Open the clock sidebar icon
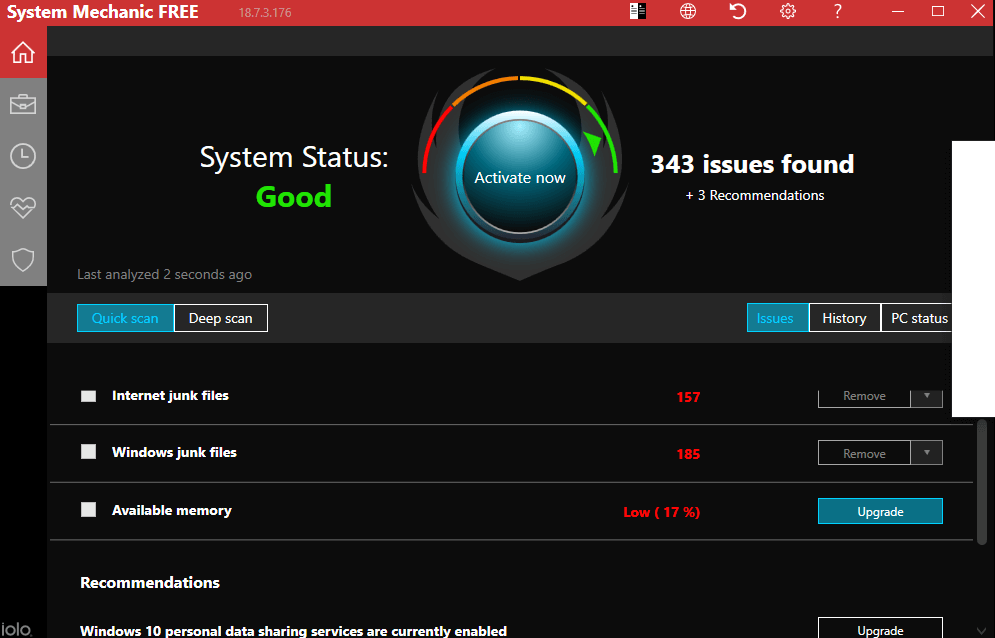The width and height of the screenshot is (995, 638). pyautogui.click(x=23, y=156)
